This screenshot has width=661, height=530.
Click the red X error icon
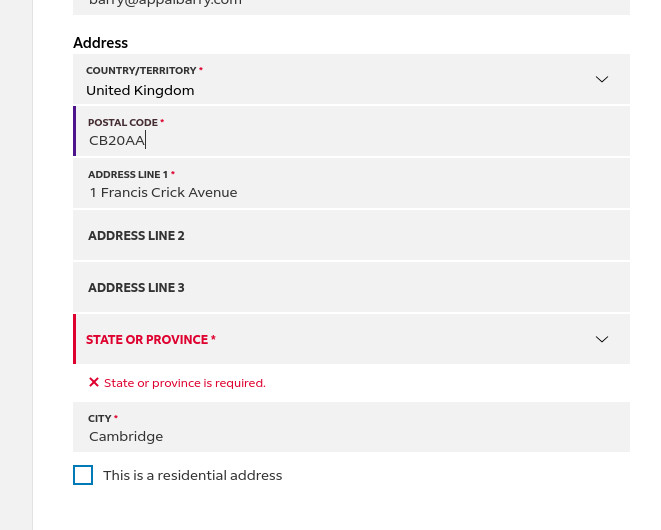pyautogui.click(x=94, y=382)
